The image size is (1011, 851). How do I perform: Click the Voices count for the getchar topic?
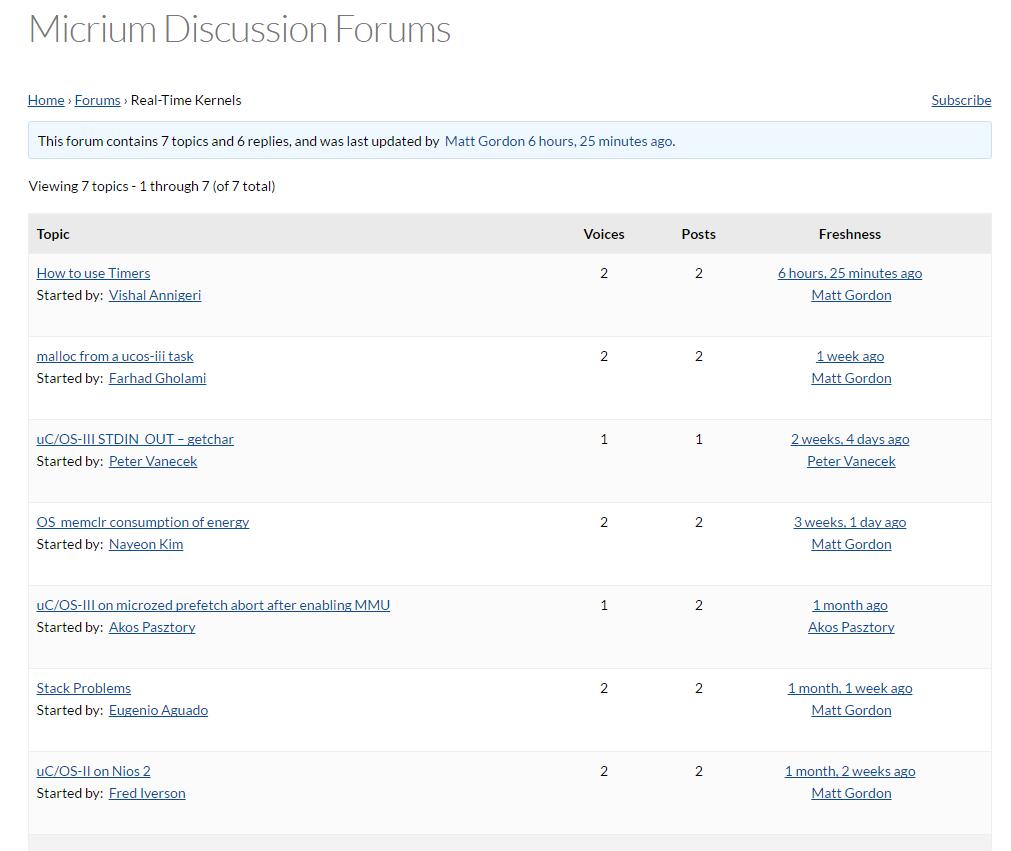604,439
